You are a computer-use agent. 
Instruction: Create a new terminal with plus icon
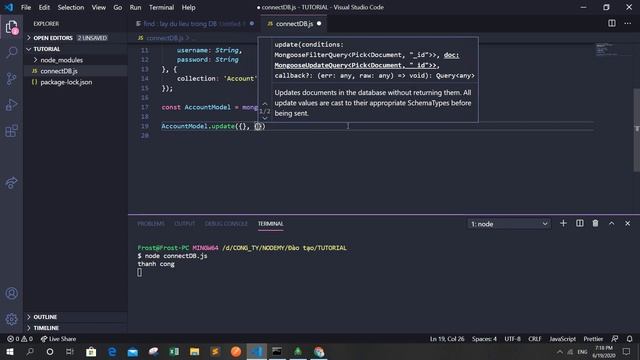coord(563,223)
